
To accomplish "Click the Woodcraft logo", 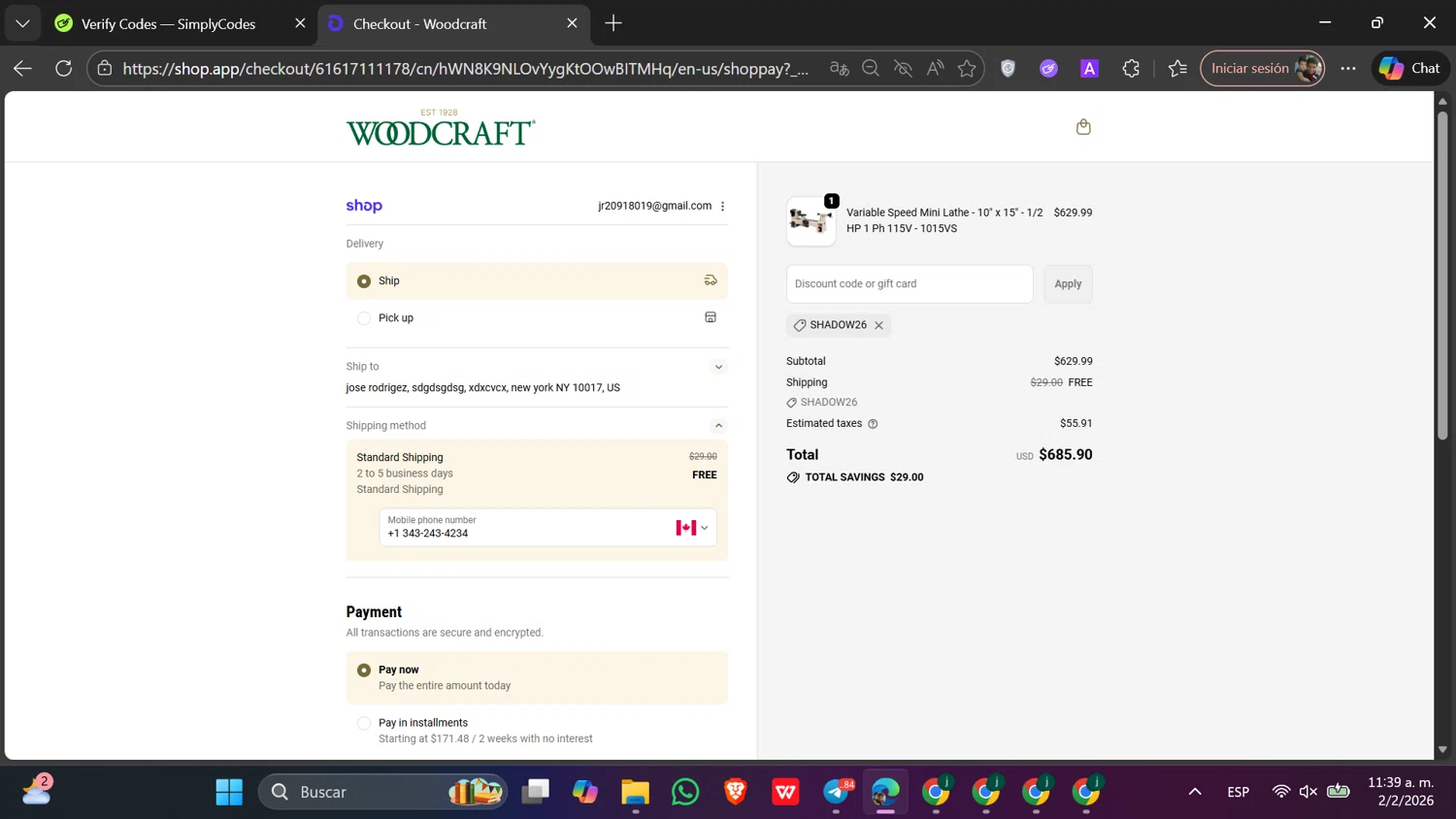I will point(441,127).
